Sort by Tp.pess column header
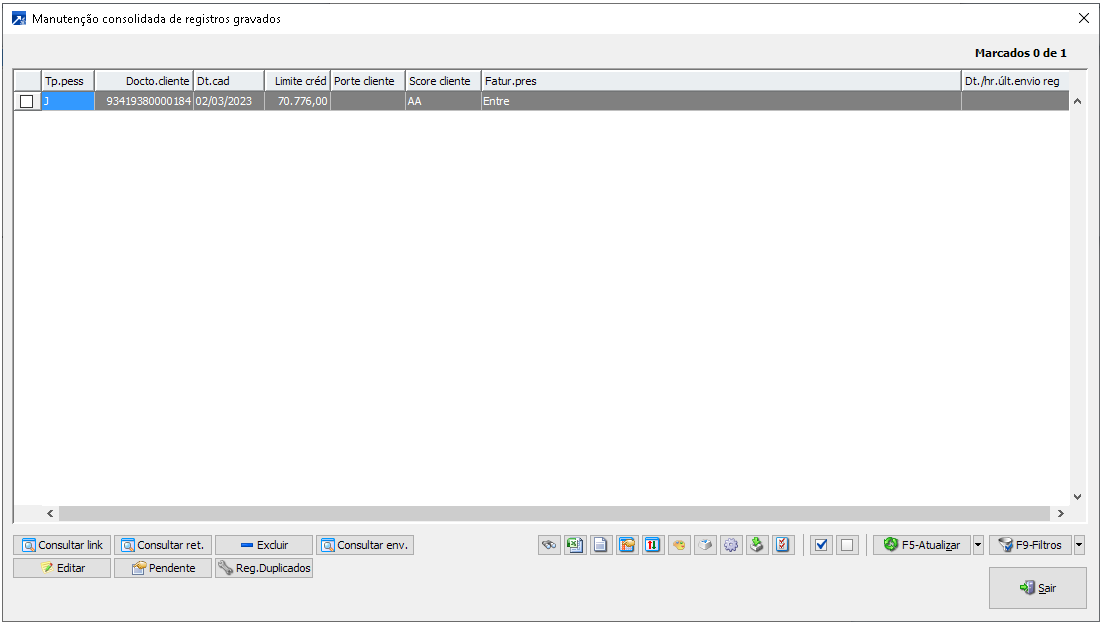 coord(68,81)
